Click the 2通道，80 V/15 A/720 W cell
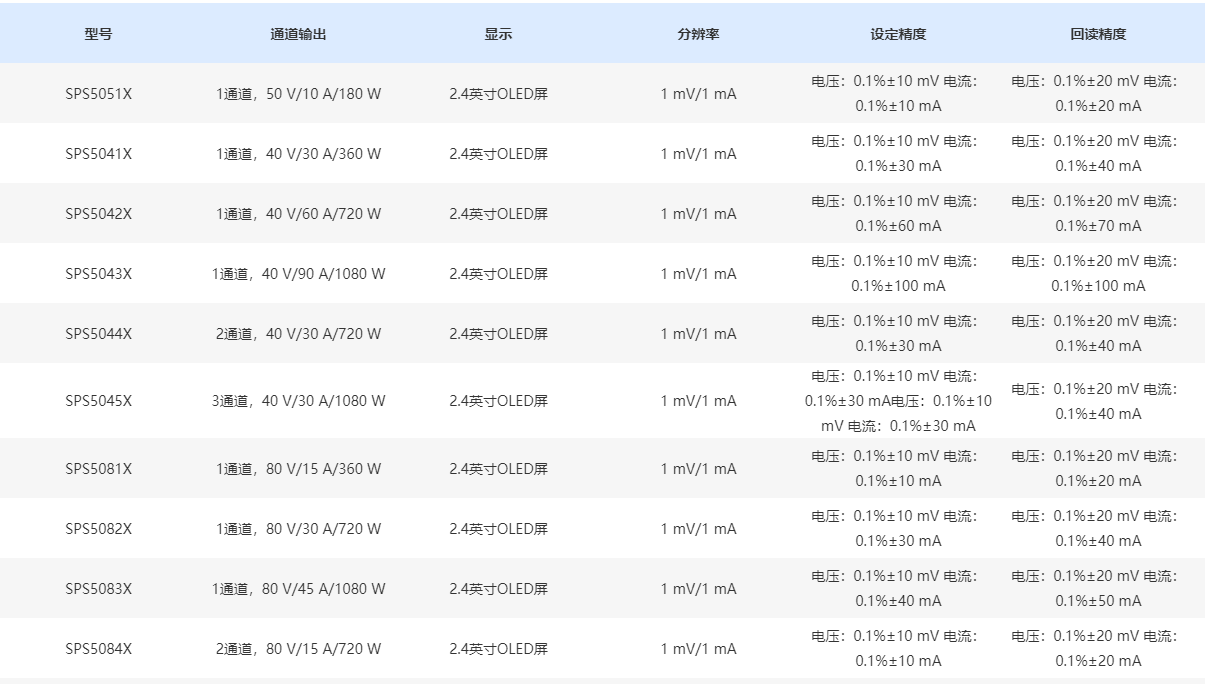Viewport: 1205px width, 684px height. 298,649
